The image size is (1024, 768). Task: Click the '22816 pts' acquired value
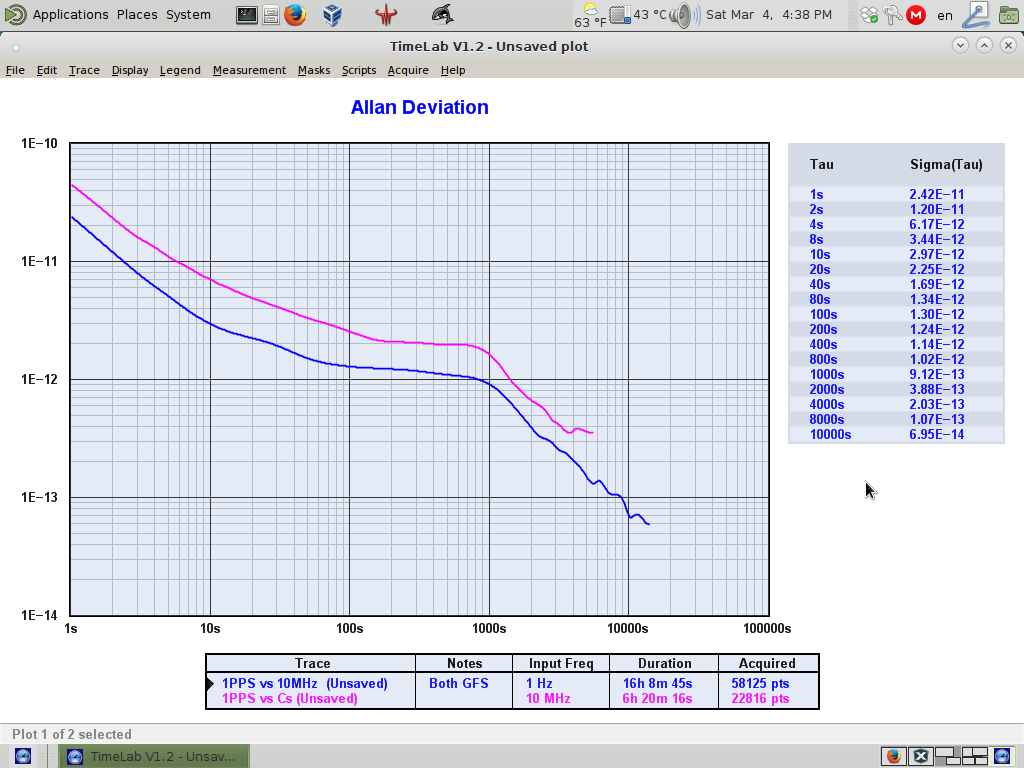(760, 698)
